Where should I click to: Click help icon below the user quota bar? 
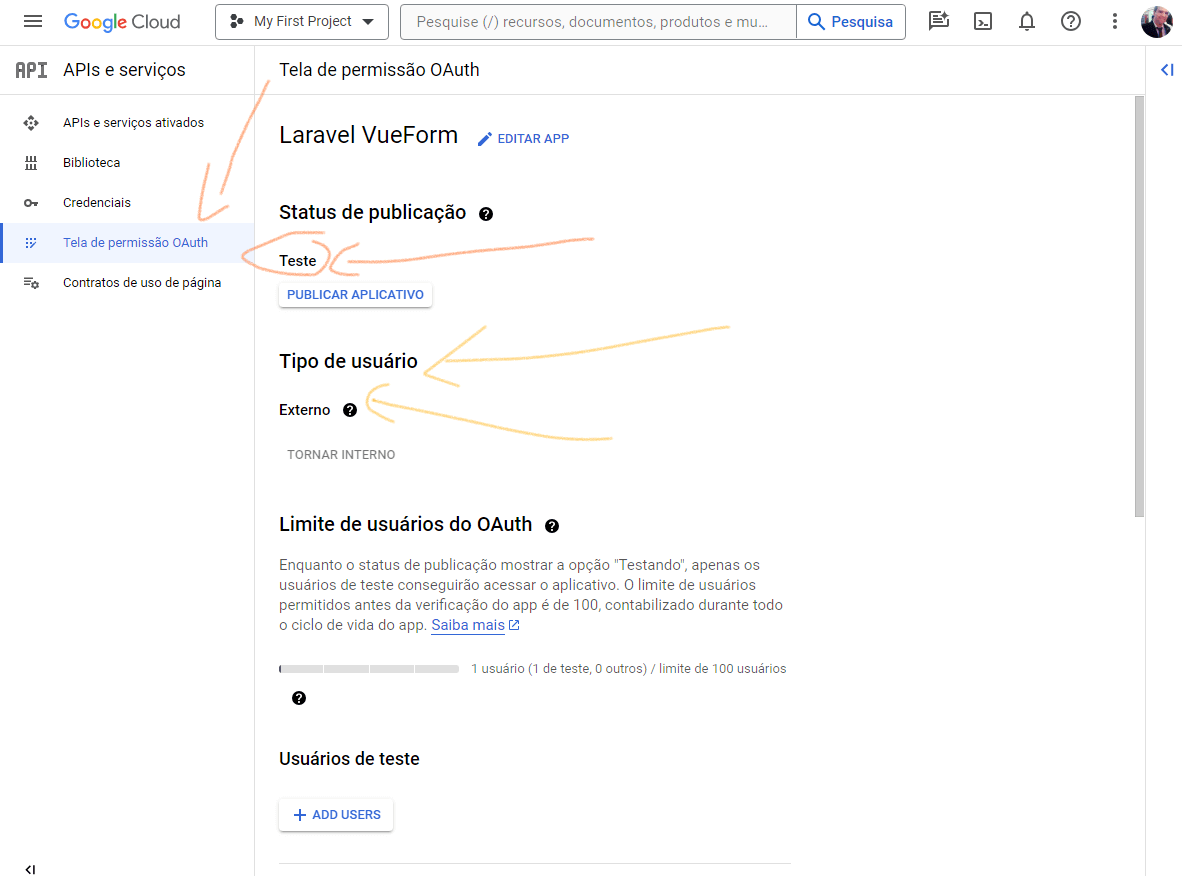coord(299,698)
